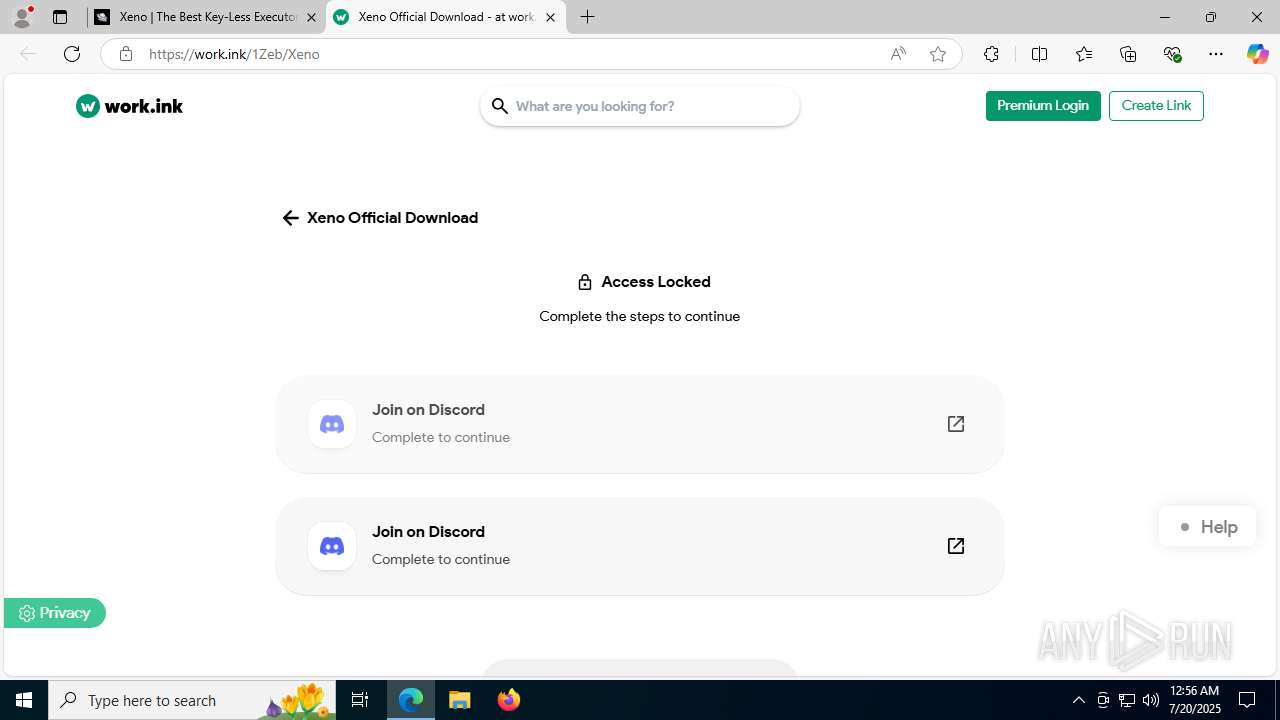This screenshot has width=1280, height=720.
Task: Open the Extensions menu
Action: click(x=991, y=54)
